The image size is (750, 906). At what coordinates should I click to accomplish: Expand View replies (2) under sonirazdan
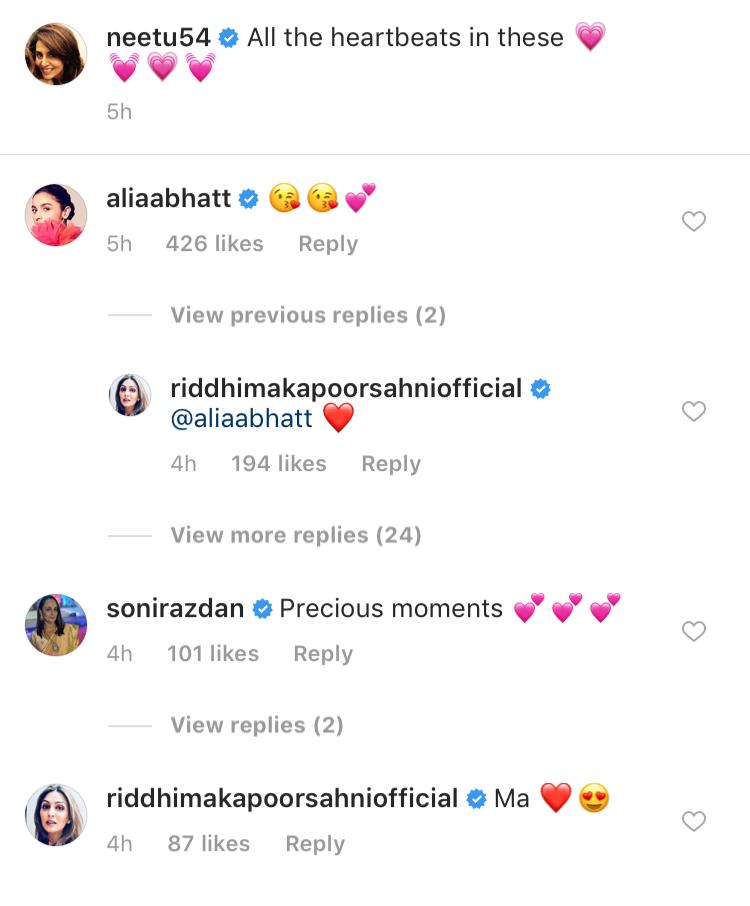click(x=257, y=725)
